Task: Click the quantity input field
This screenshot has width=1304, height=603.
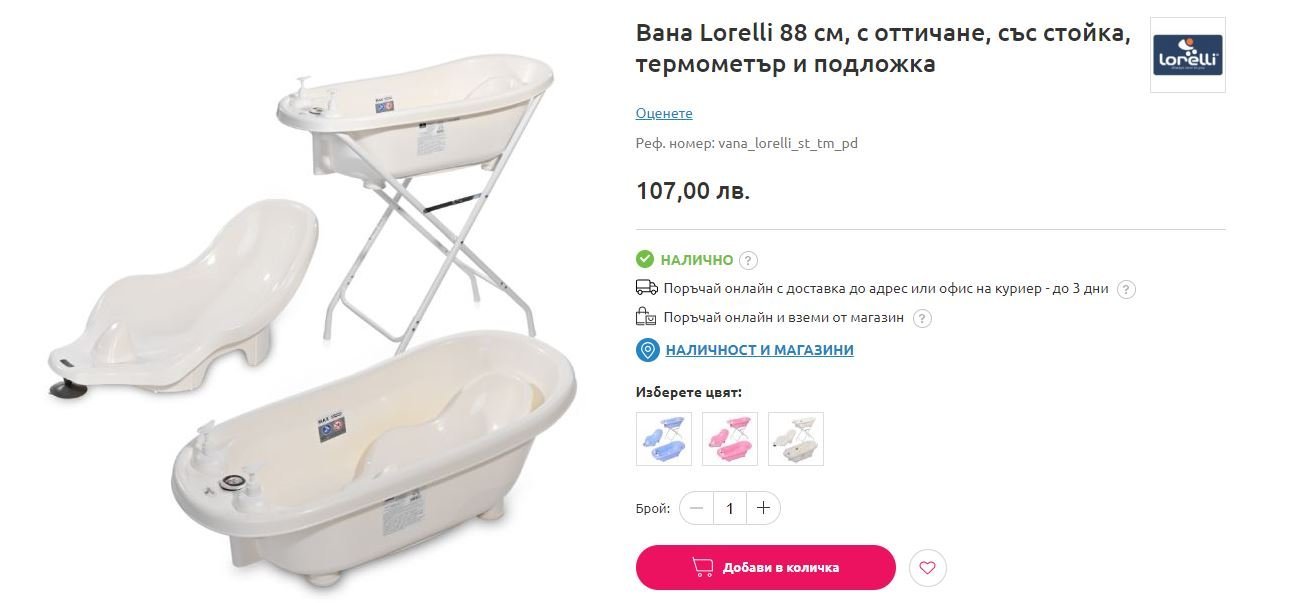Action: pos(730,508)
